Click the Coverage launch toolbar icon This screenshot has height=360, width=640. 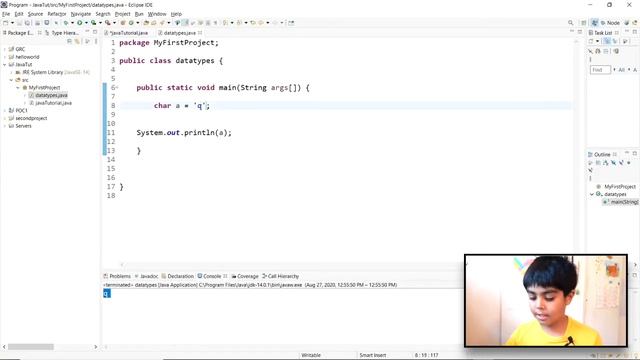tap(93, 23)
